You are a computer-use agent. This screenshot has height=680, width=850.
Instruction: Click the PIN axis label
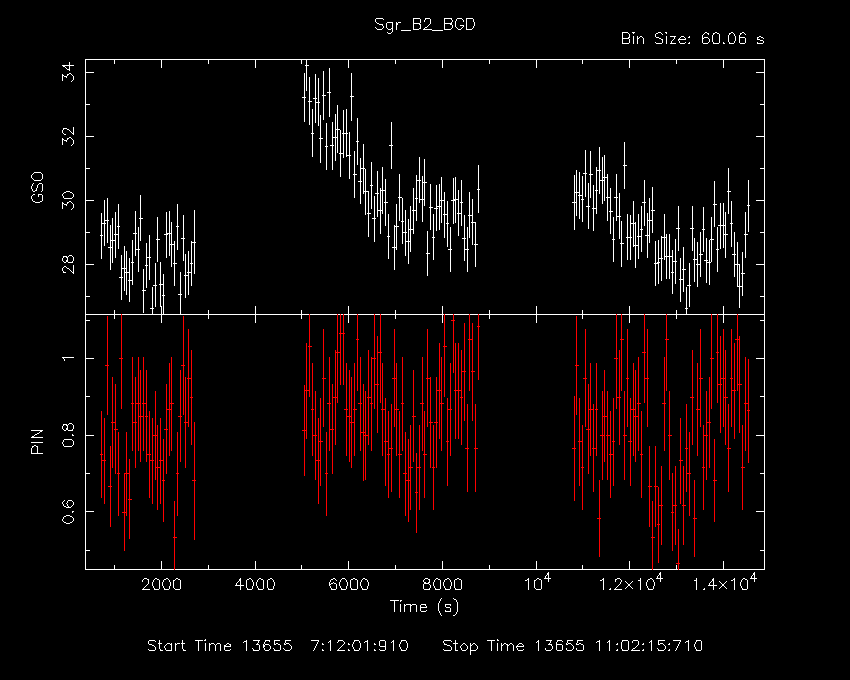point(37,441)
